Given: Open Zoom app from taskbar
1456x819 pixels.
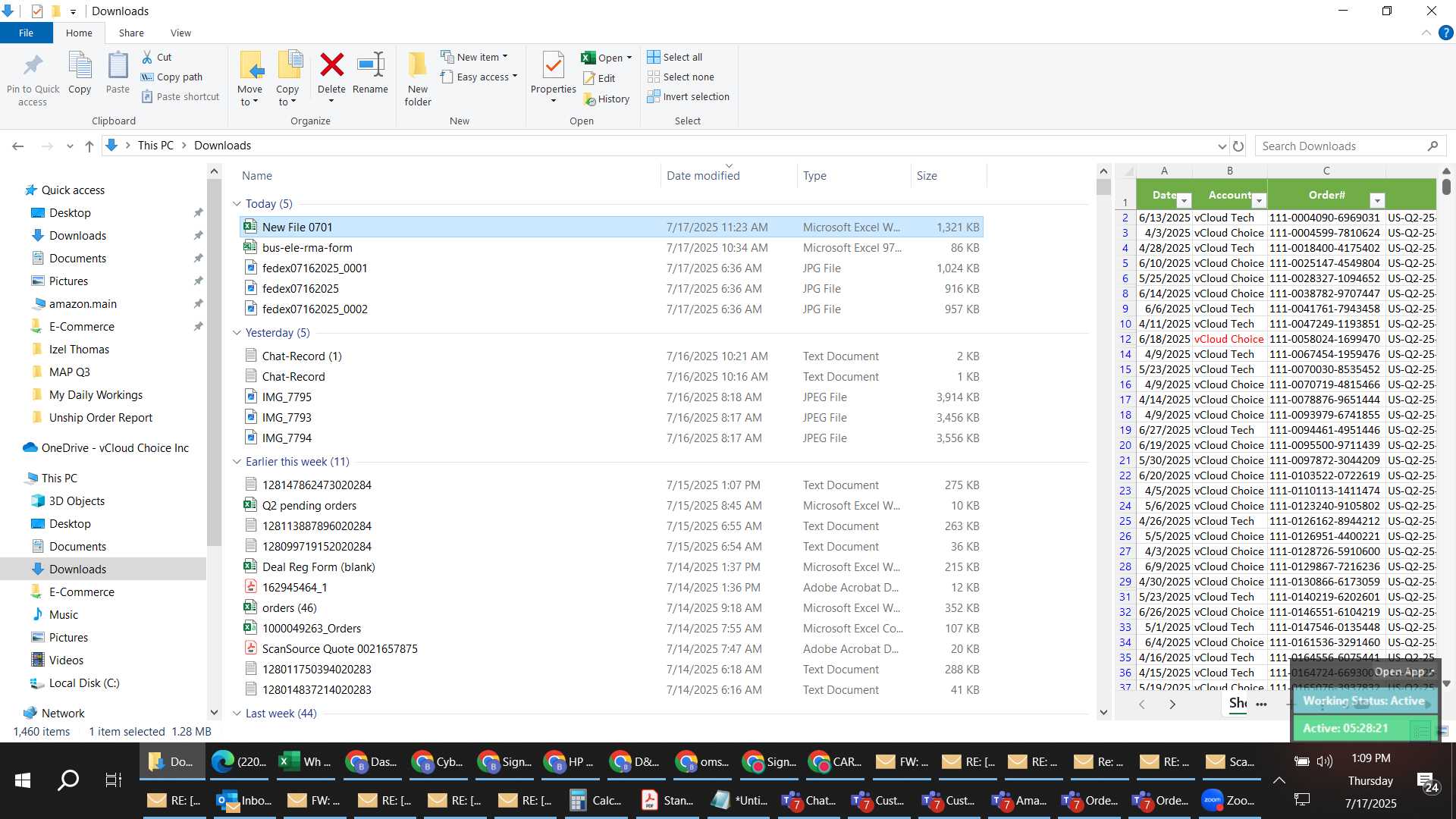Looking at the screenshot, I should pos(1228,800).
